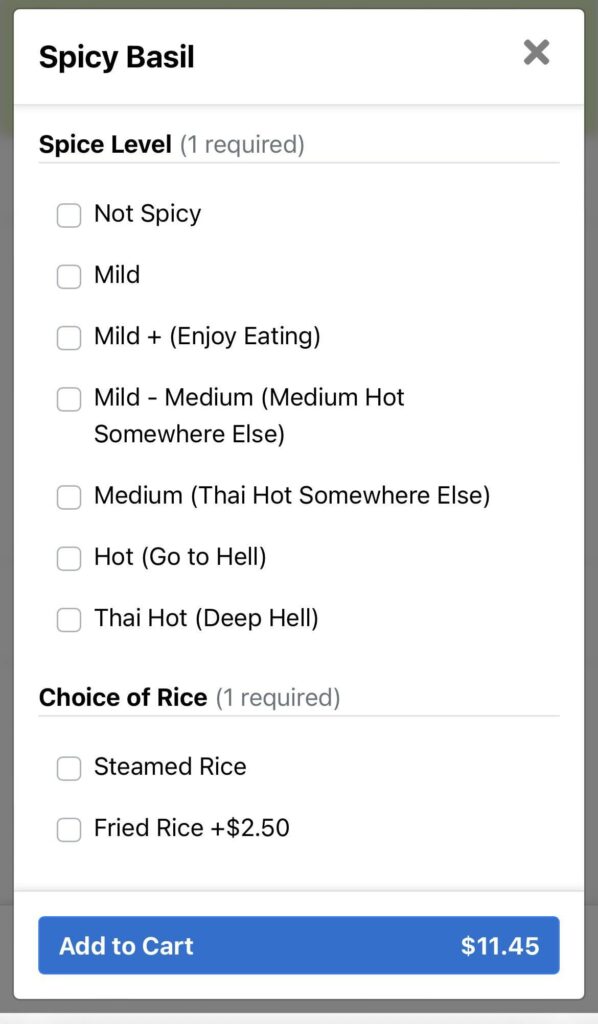Add the Spicy Basil to cart
Viewport: 598px width, 1024px height.
click(298, 945)
